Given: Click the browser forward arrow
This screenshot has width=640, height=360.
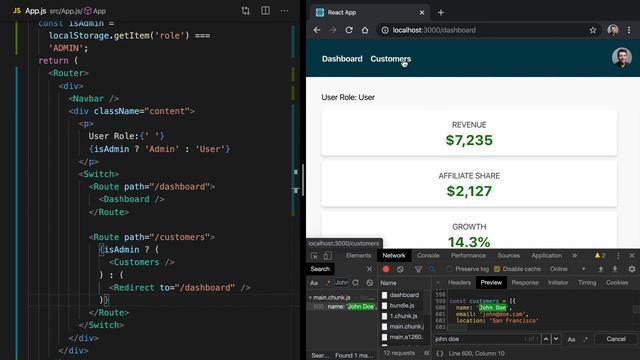Looking at the screenshot, I should pyautogui.click(x=333, y=30).
